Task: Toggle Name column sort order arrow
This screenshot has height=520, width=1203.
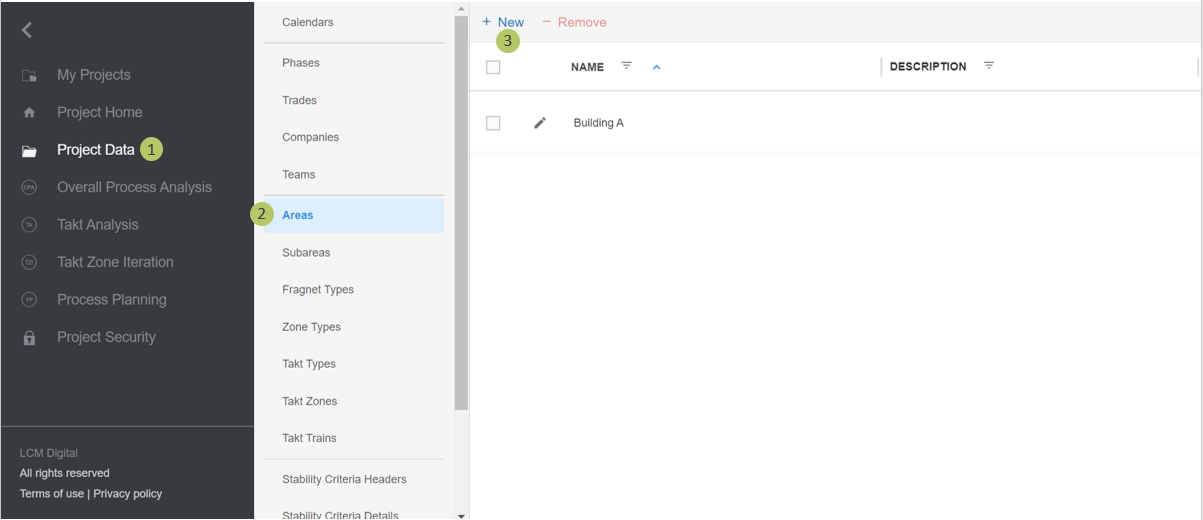Action: 657,67
